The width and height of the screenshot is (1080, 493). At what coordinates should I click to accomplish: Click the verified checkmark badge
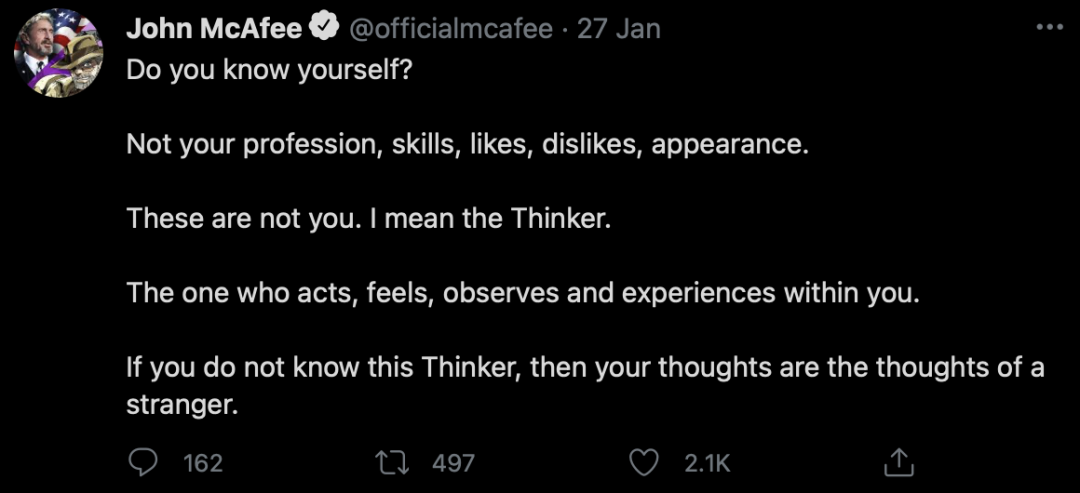point(324,28)
